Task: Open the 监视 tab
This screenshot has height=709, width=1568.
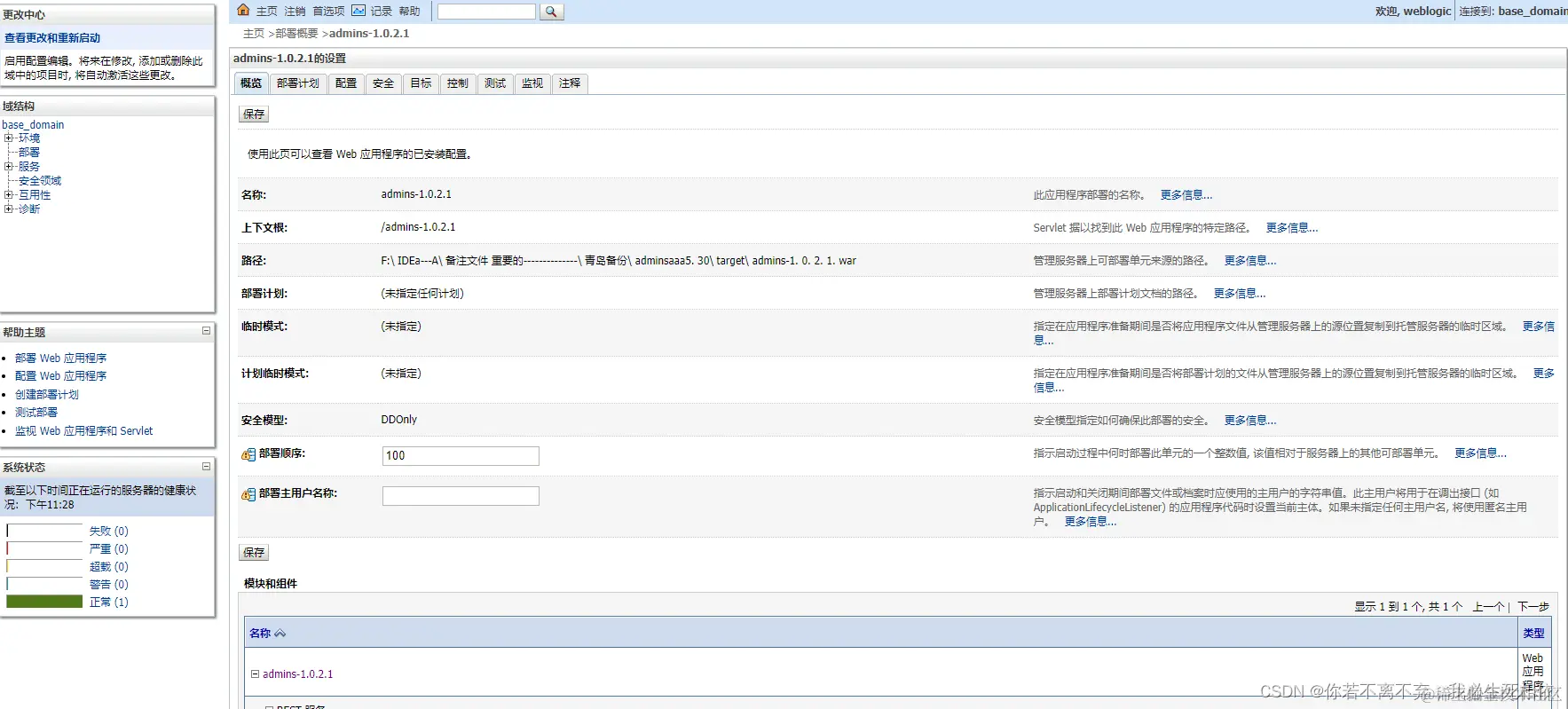Action: tap(532, 83)
